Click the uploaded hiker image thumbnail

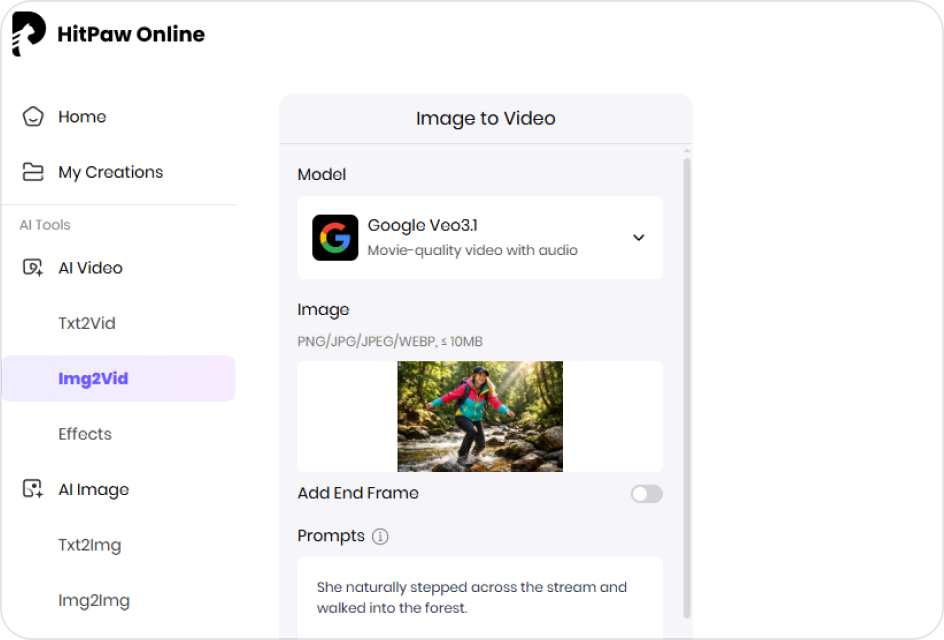click(x=479, y=416)
